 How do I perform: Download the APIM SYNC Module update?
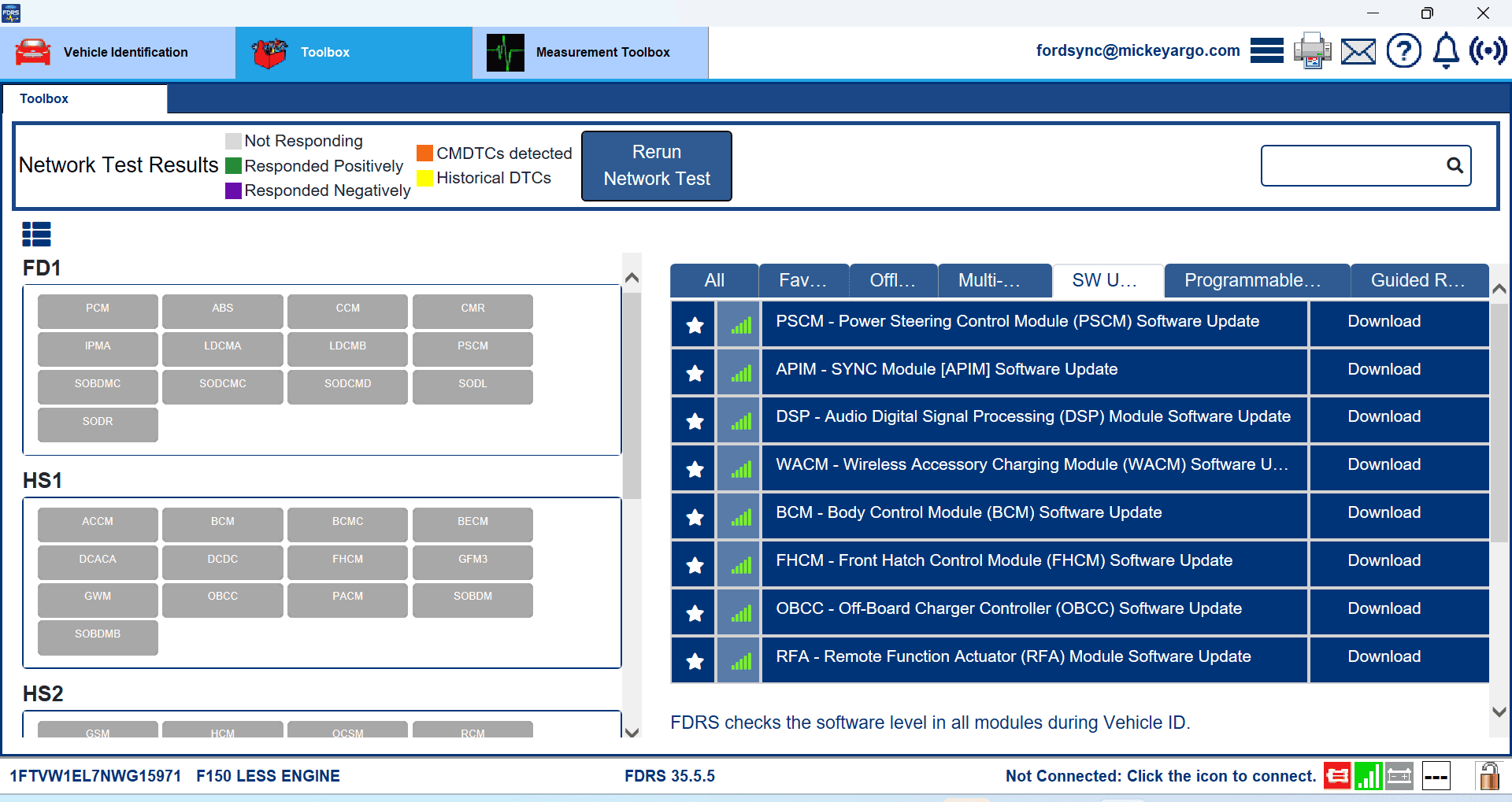tap(1384, 368)
